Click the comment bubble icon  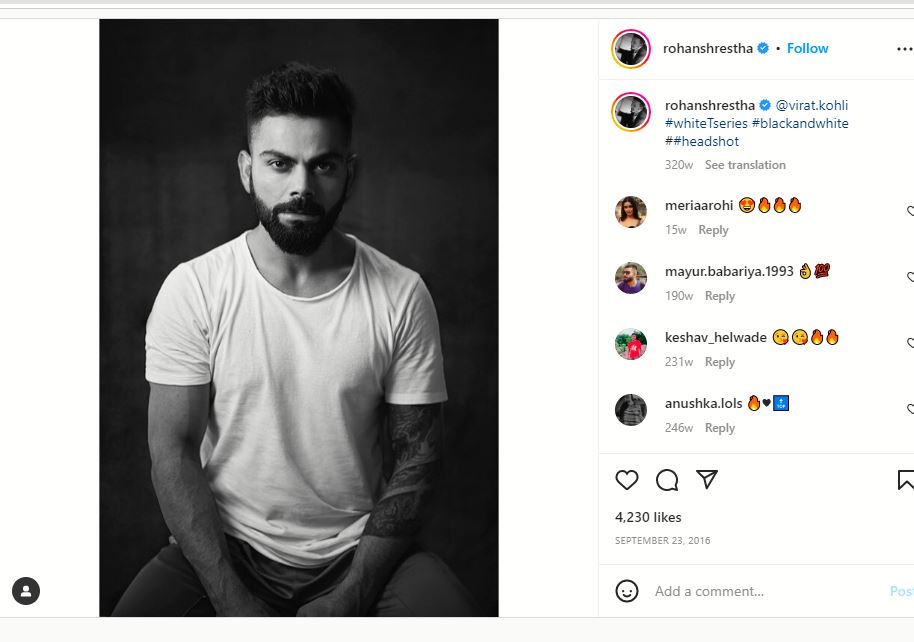(667, 480)
